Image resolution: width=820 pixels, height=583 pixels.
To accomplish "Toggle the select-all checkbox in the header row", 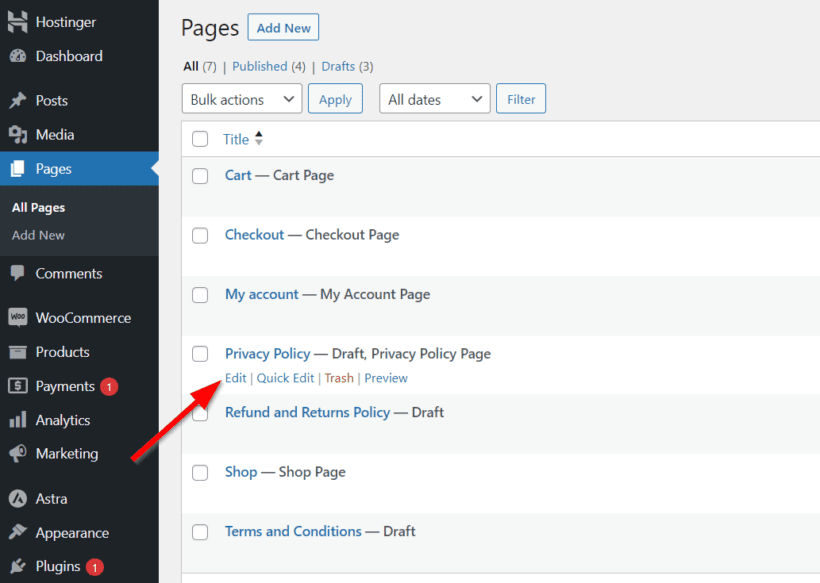I will tap(199, 139).
